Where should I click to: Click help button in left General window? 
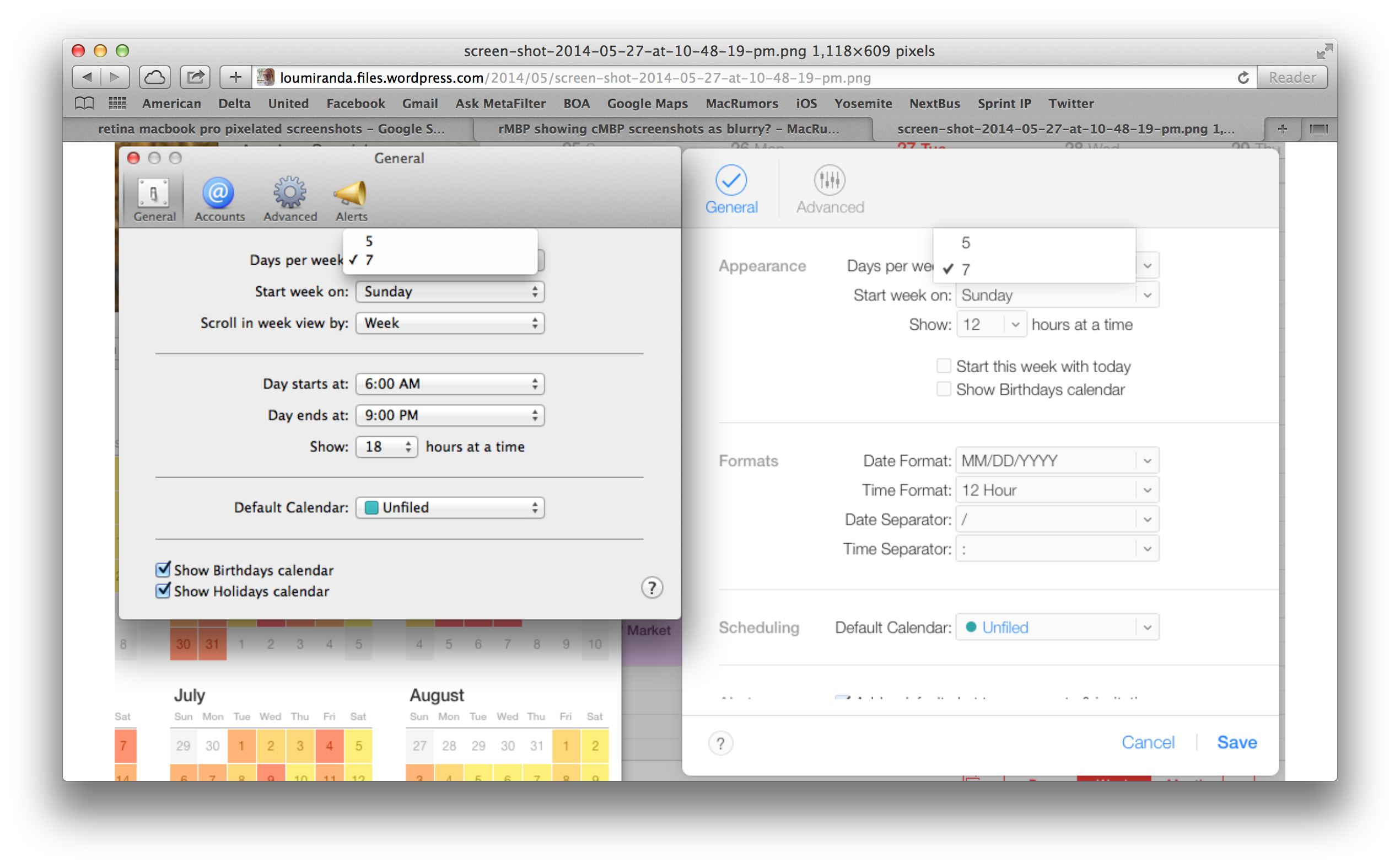click(652, 587)
